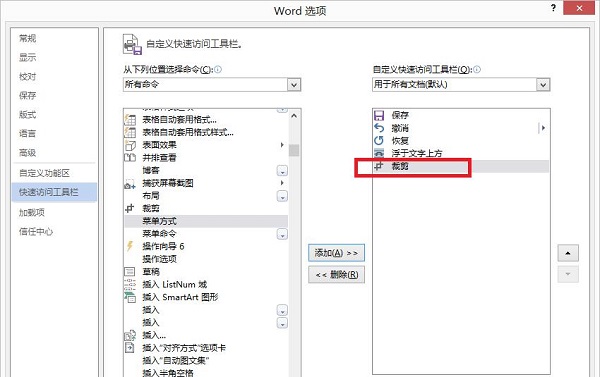Click the 表面效果 cube icon
The height and width of the screenshot is (377, 600).
pos(130,145)
